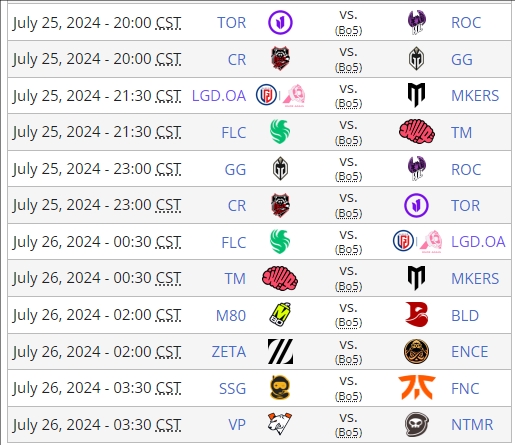The width and height of the screenshot is (515, 445).
Task: Click the ZETA black Z logo
Action: click(280, 351)
